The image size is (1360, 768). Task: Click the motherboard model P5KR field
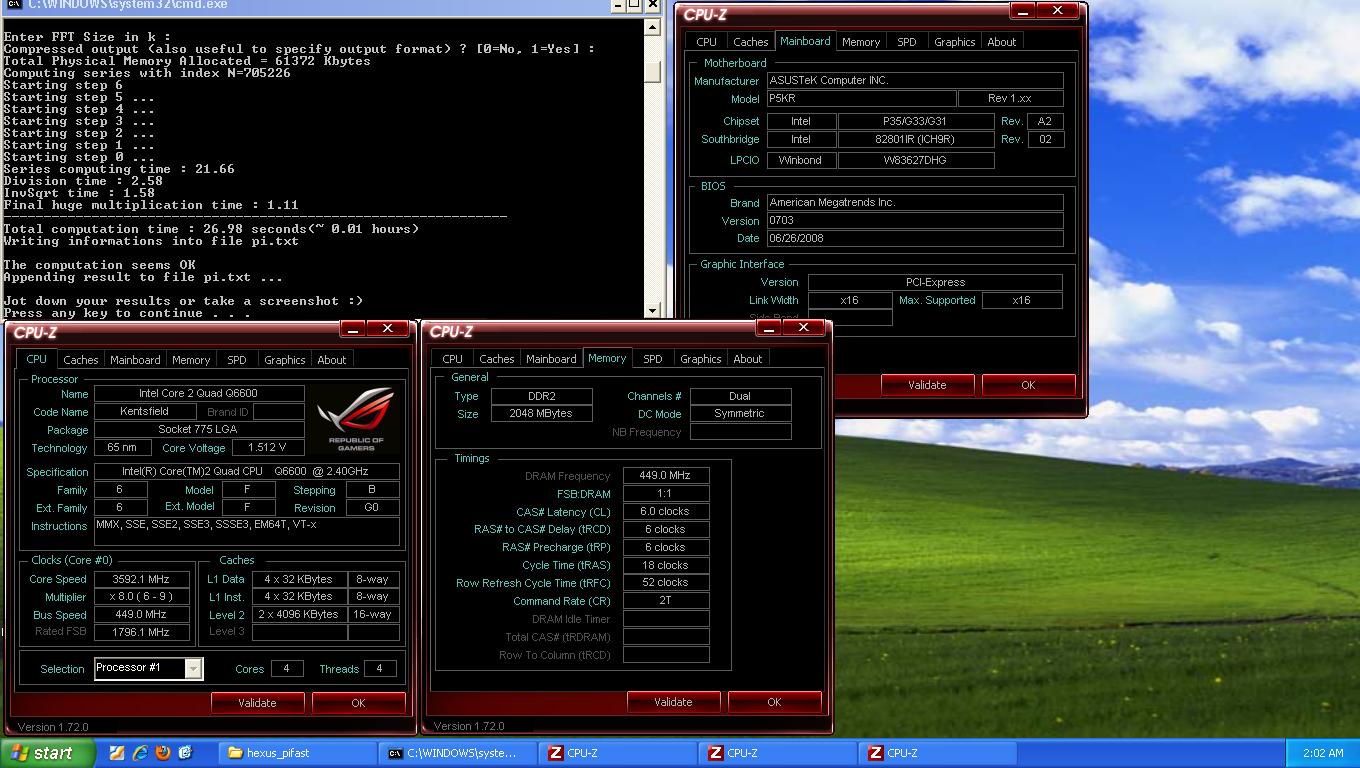coord(861,99)
